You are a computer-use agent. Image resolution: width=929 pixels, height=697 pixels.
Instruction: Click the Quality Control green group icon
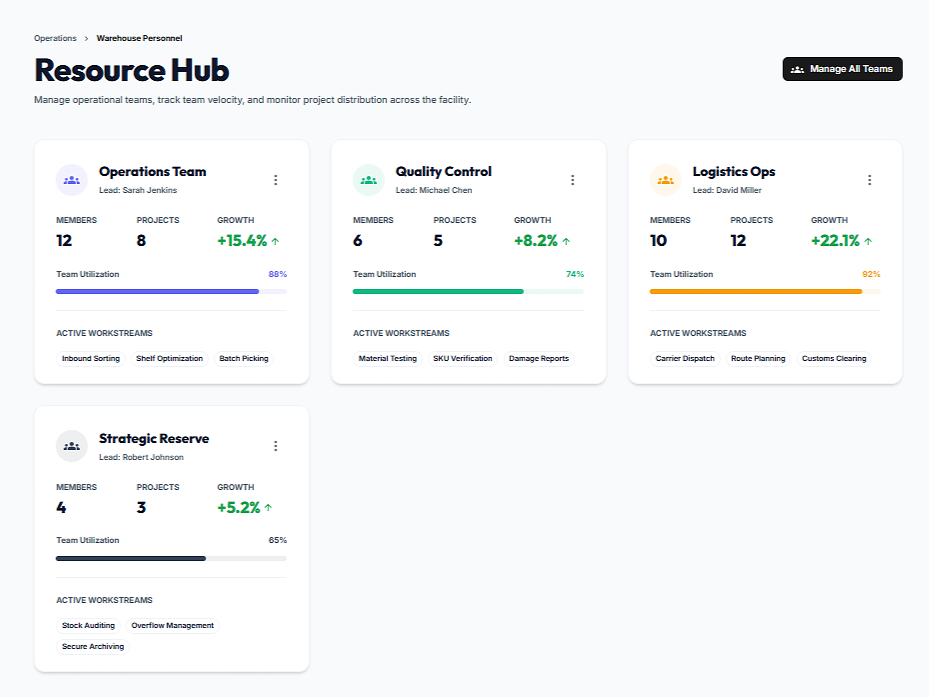click(x=368, y=180)
